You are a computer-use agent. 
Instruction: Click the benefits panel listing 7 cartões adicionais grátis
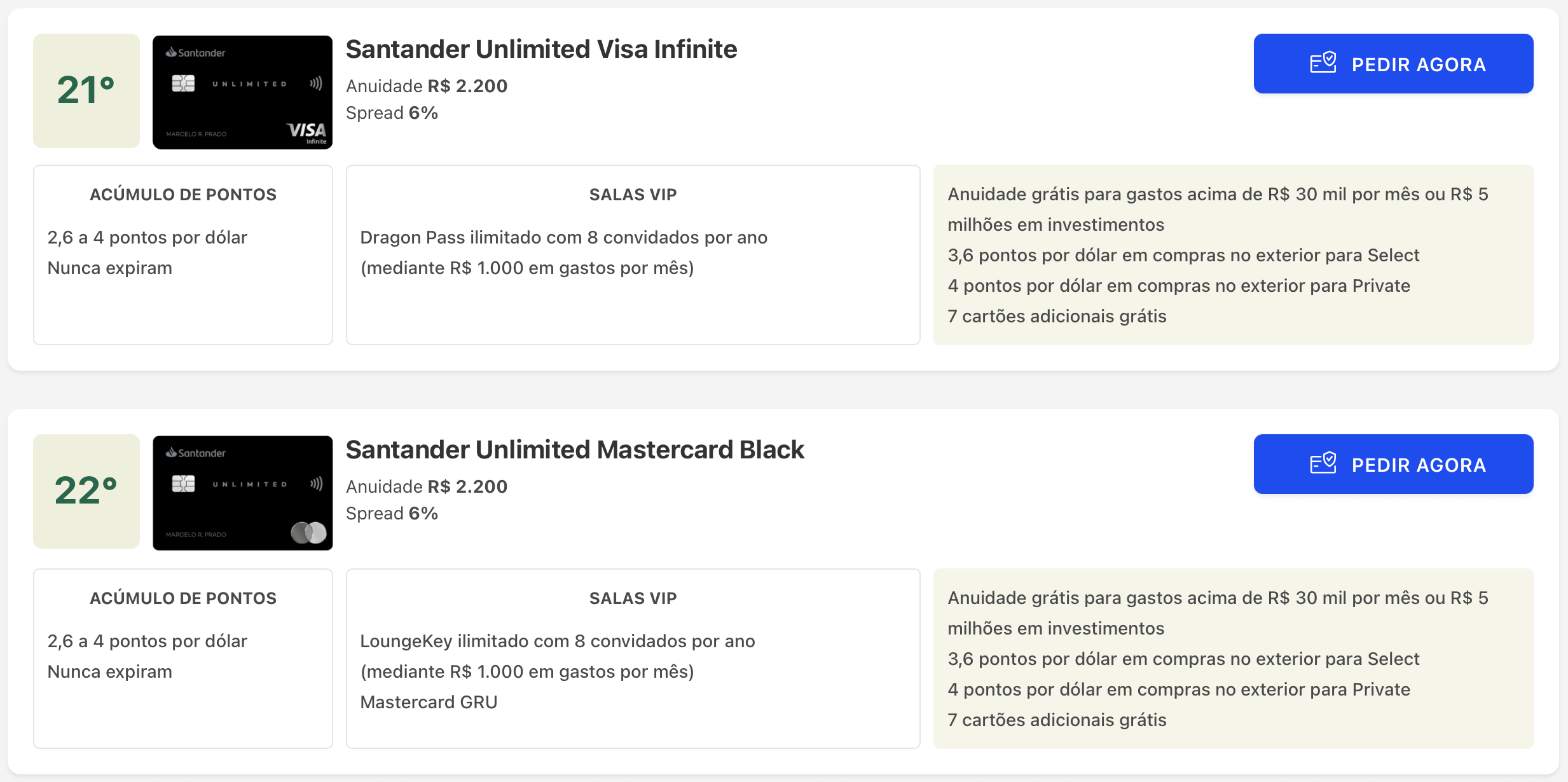click(1234, 658)
